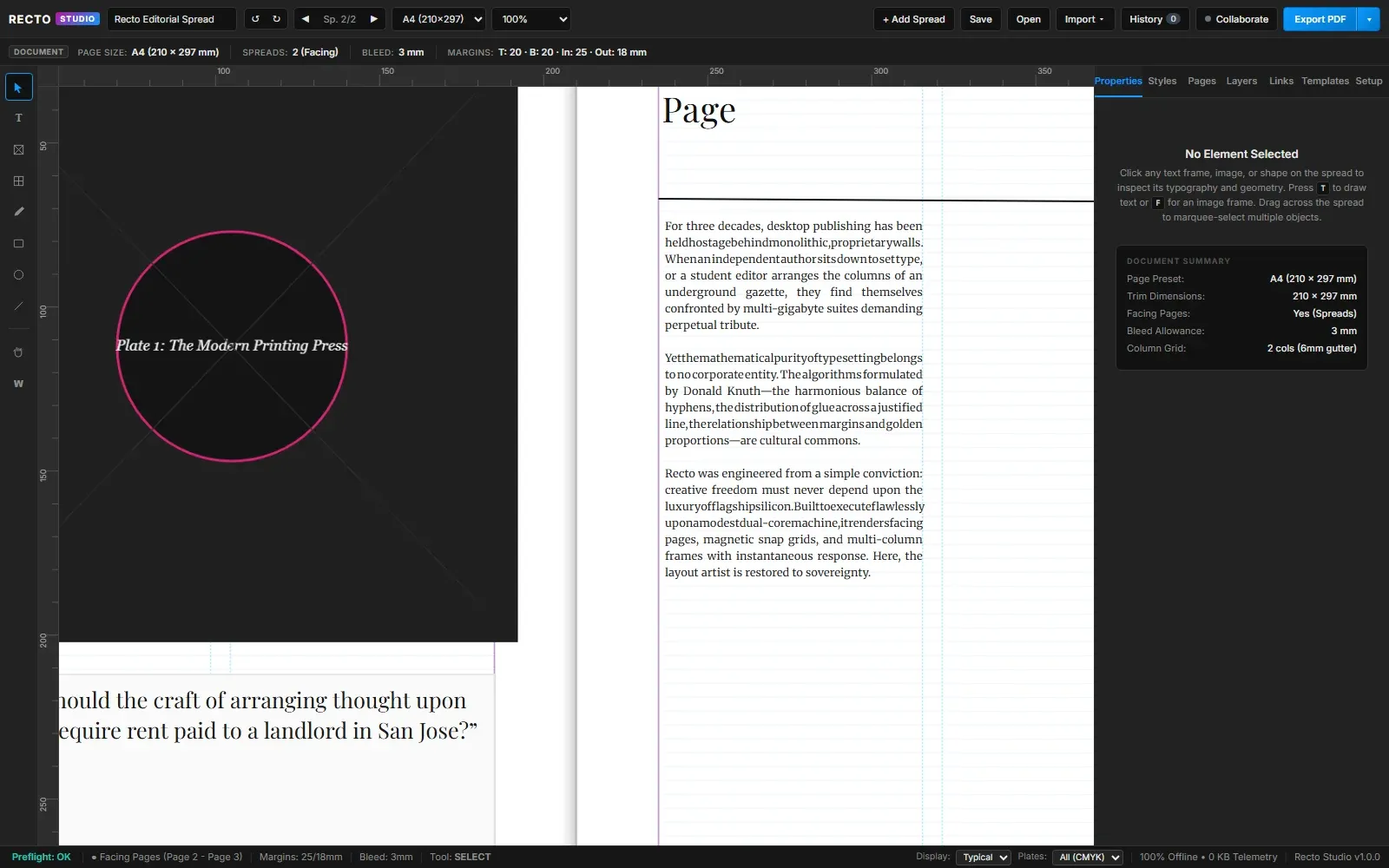The image size is (1389, 868).
Task: Click the pull quote about San Jose
Action: click(268, 715)
